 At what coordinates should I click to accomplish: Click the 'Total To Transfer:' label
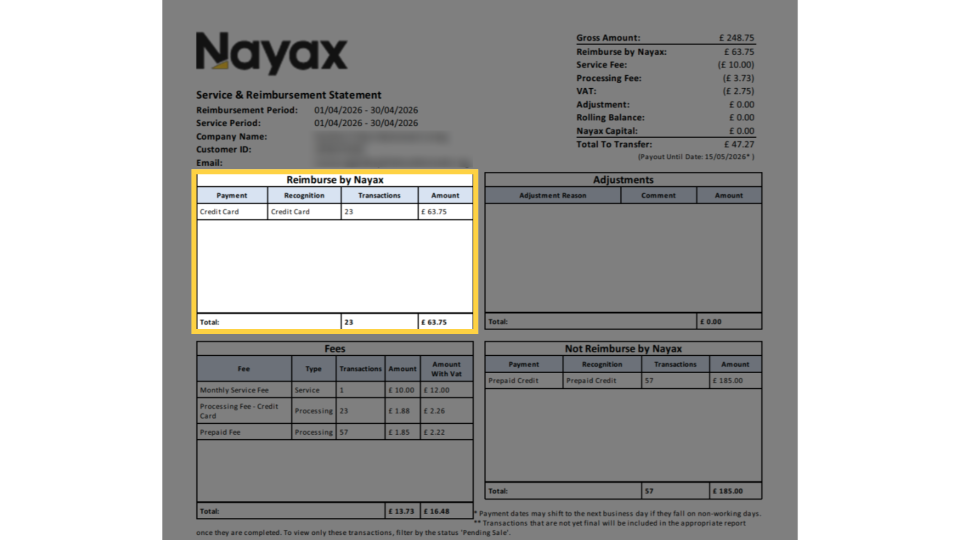[x=614, y=144]
